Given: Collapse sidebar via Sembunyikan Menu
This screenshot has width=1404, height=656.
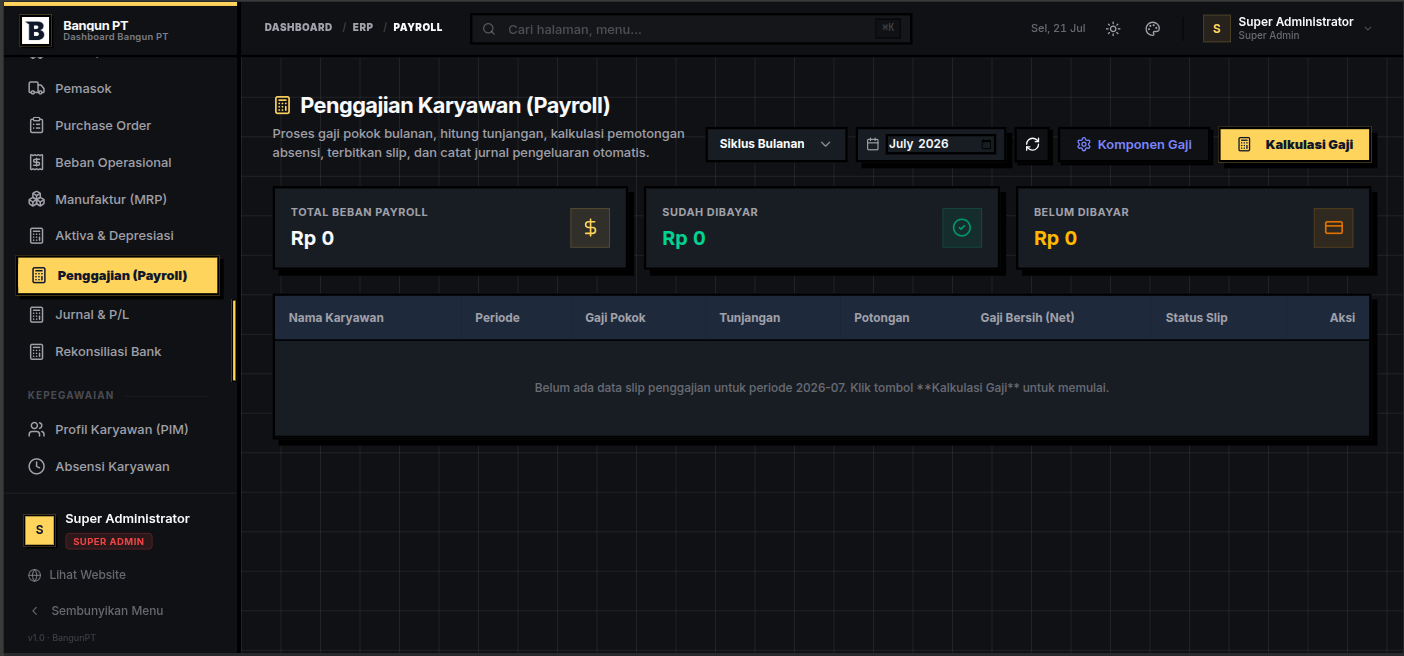Looking at the screenshot, I should pyautogui.click(x=97, y=610).
